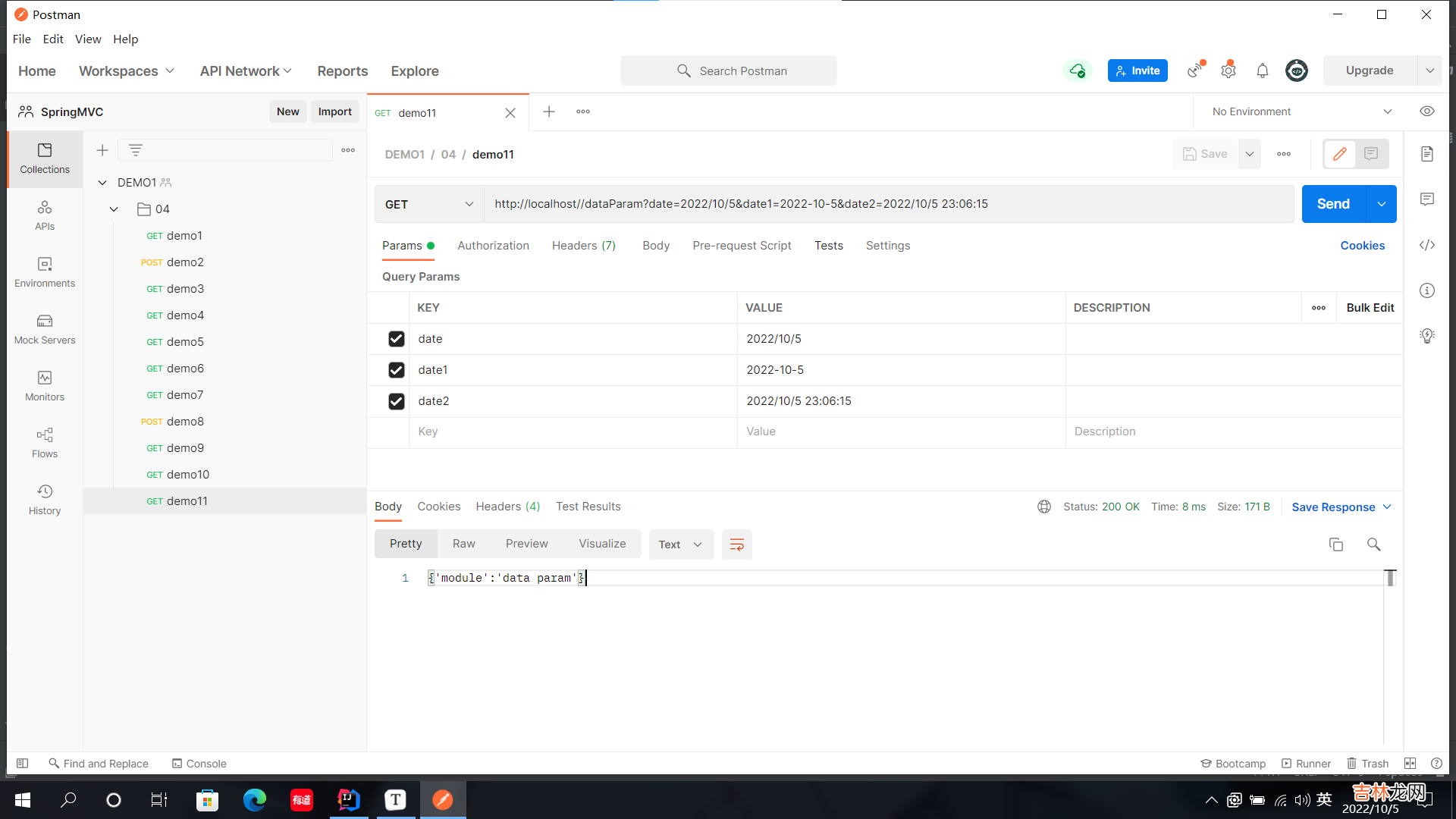Uncheck the date1 query parameter checkbox
The width and height of the screenshot is (1456, 819).
click(x=396, y=370)
